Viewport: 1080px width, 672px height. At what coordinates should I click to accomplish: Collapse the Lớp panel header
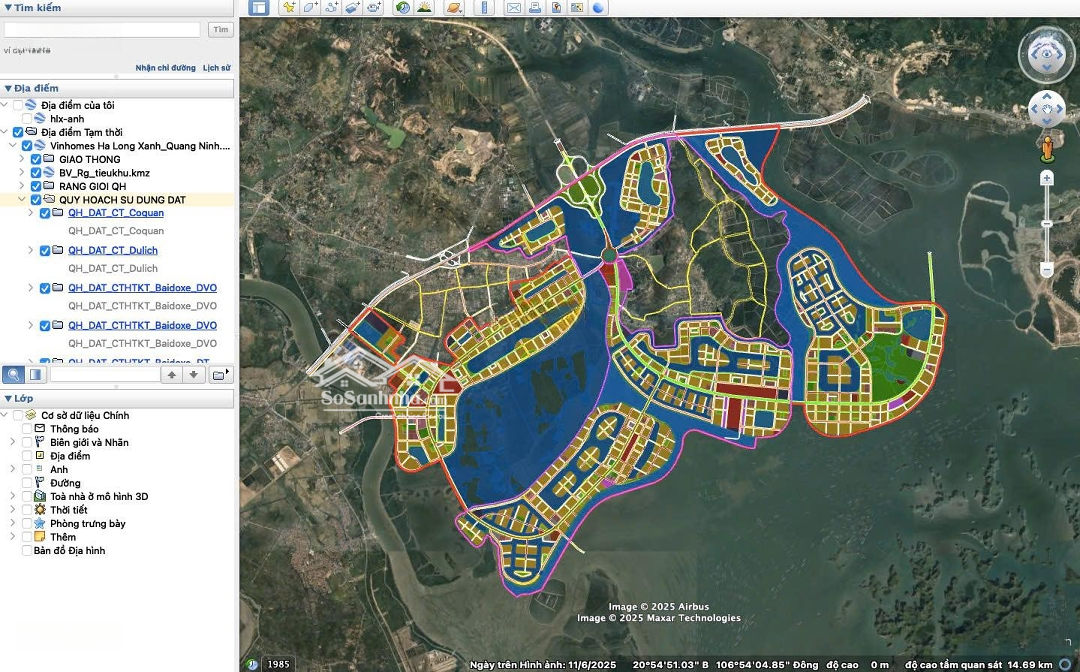click(8, 399)
